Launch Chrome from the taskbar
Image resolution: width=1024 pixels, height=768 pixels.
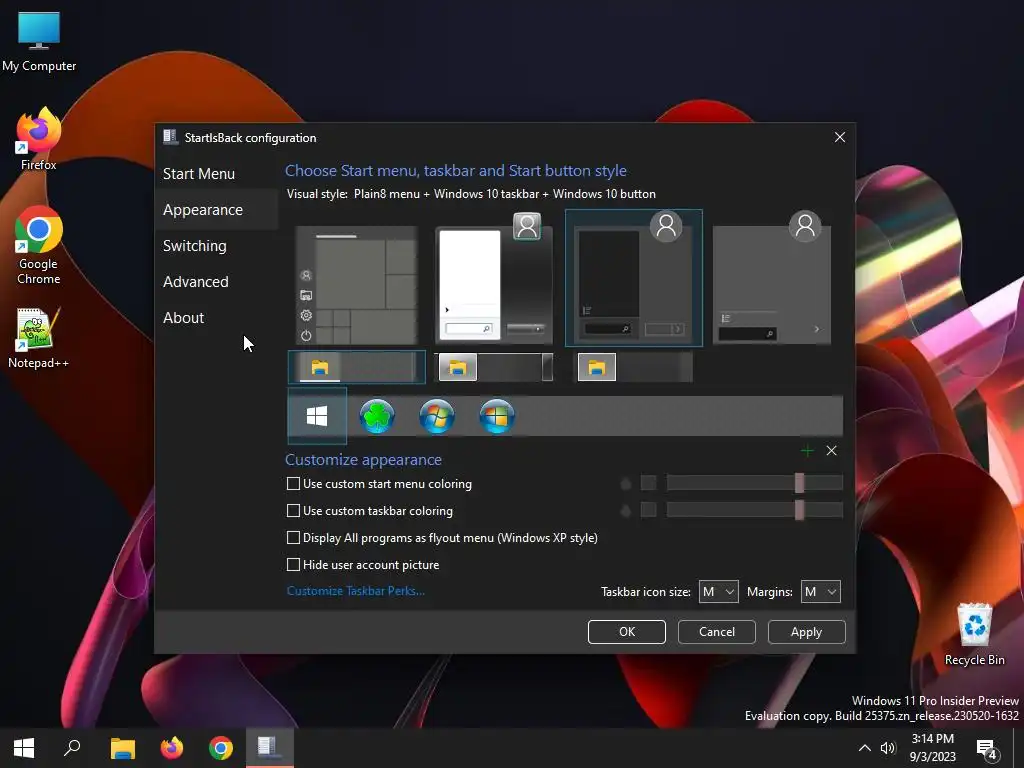221,748
